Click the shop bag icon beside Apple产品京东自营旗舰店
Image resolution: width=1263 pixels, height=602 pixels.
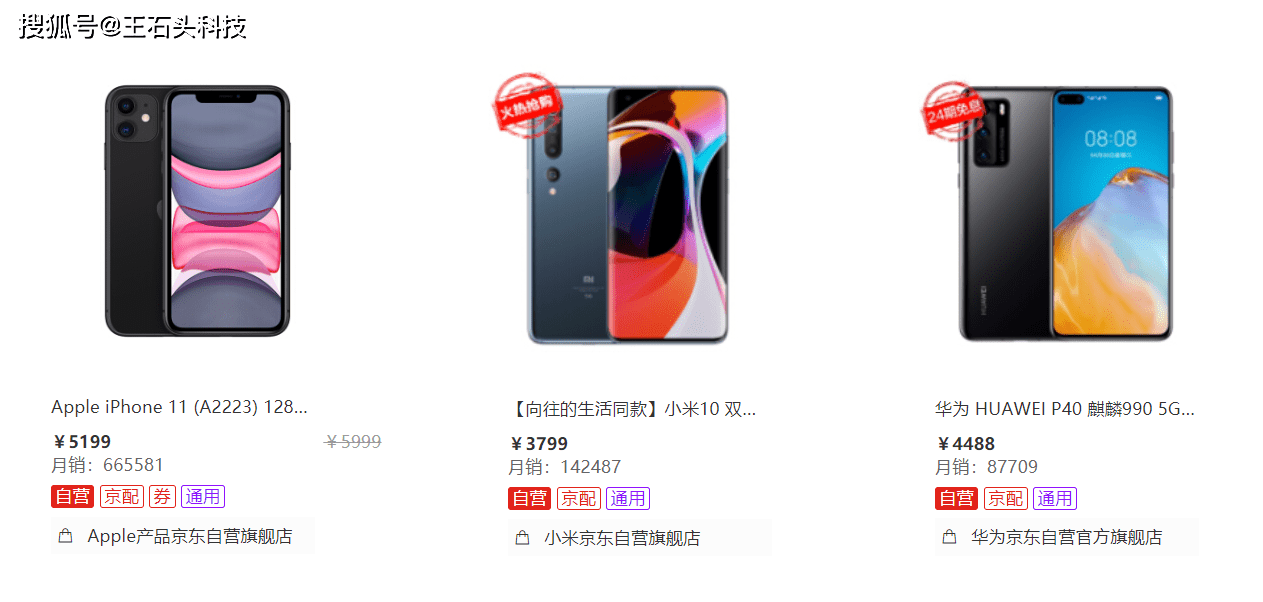point(66,536)
